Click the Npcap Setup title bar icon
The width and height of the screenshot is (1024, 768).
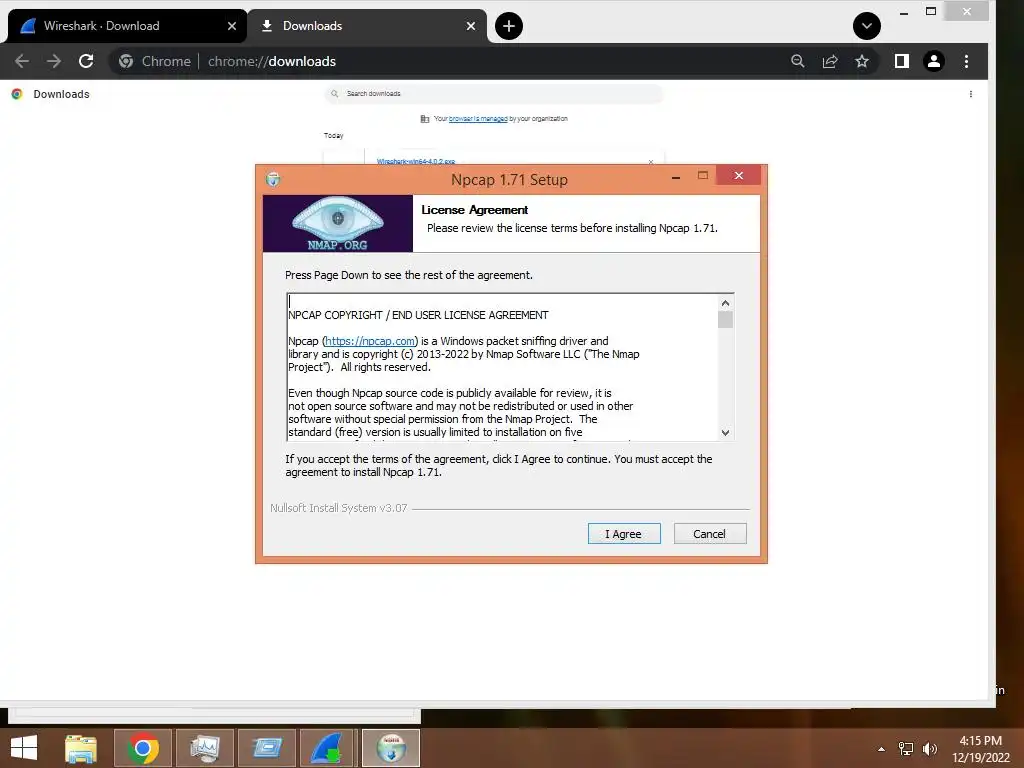(x=273, y=179)
